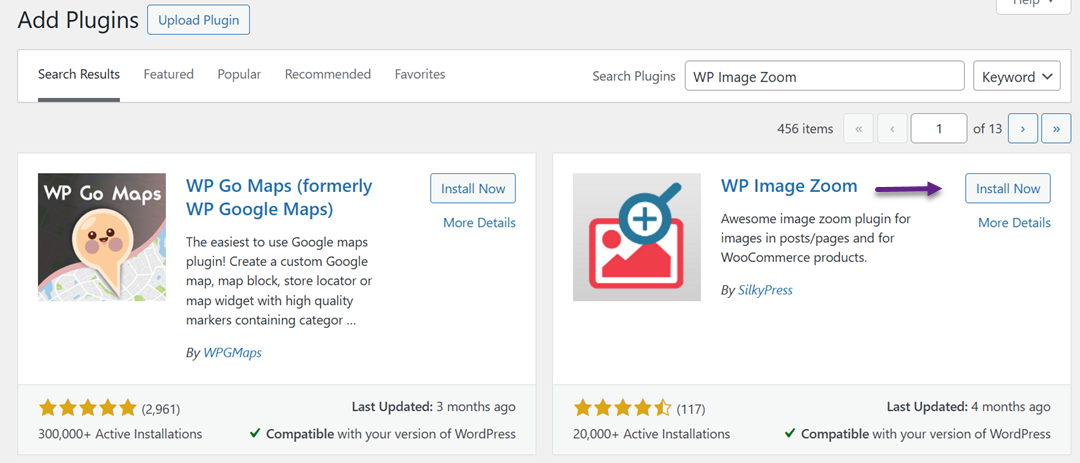The image size is (1080, 463).
Task: Install the WP Image Zoom plugin
Action: pos(1007,188)
